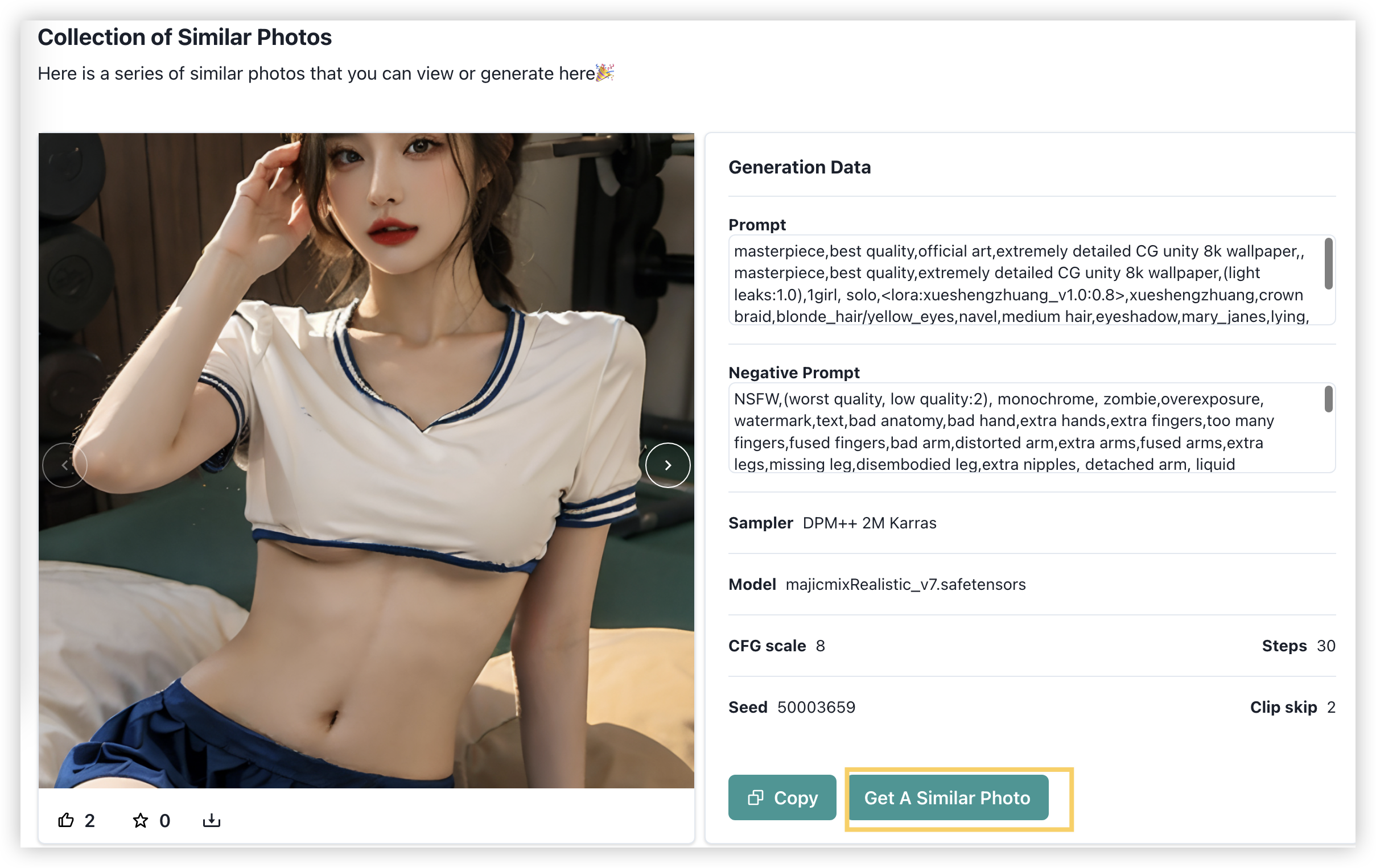
Task: Click the thumbs-up like icon
Action: click(65, 820)
